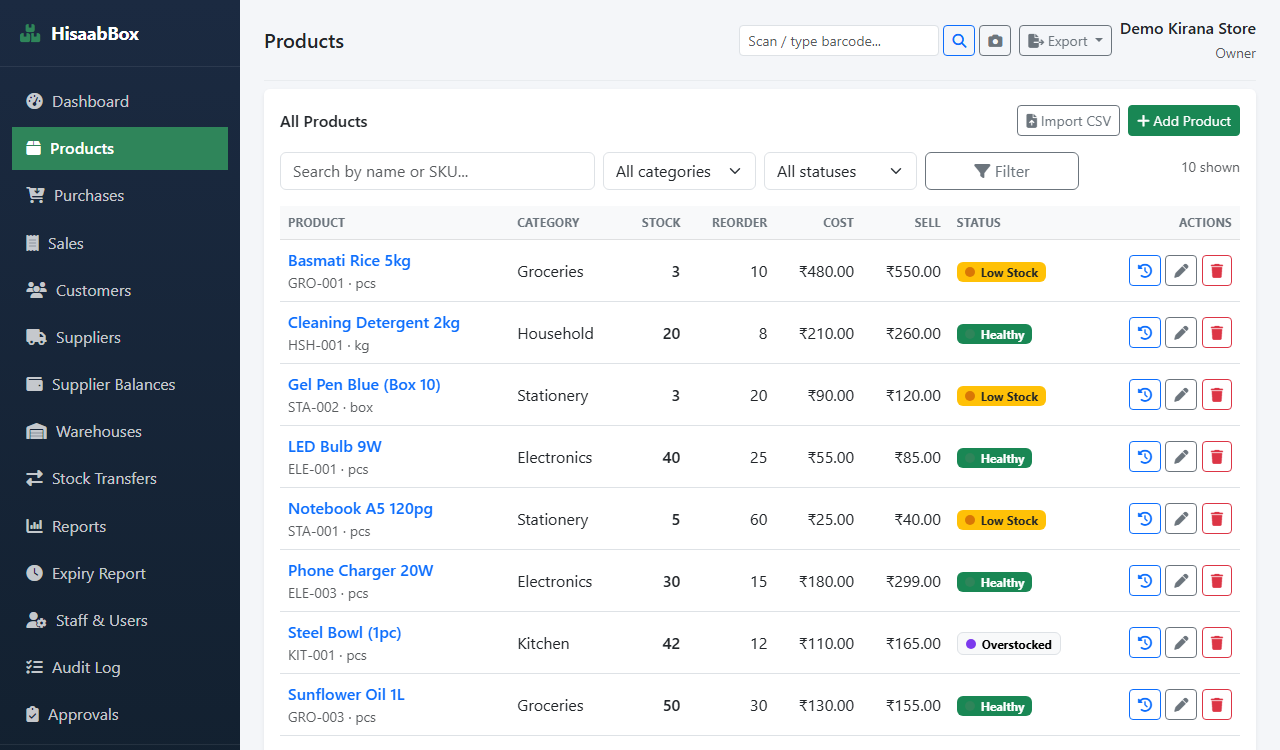Delete the Notebook A5 120pg product
This screenshot has height=750, width=1280.
1217,519
